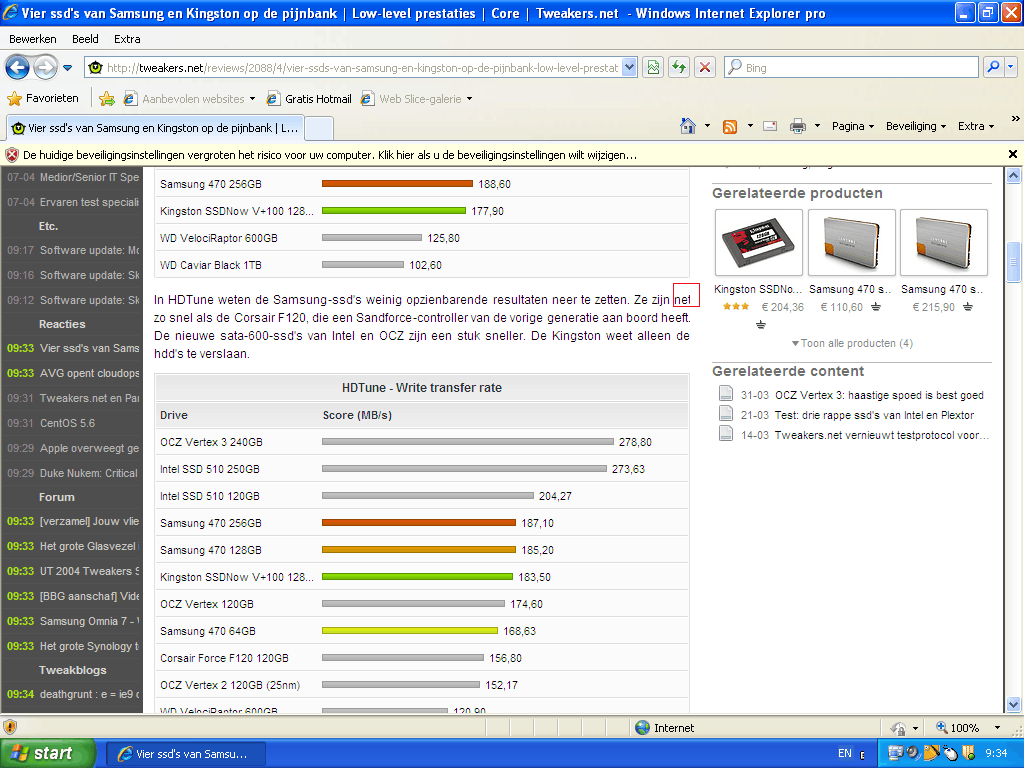The width and height of the screenshot is (1024, 768).
Task: Click the Print printer icon
Action: click(x=797, y=126)
